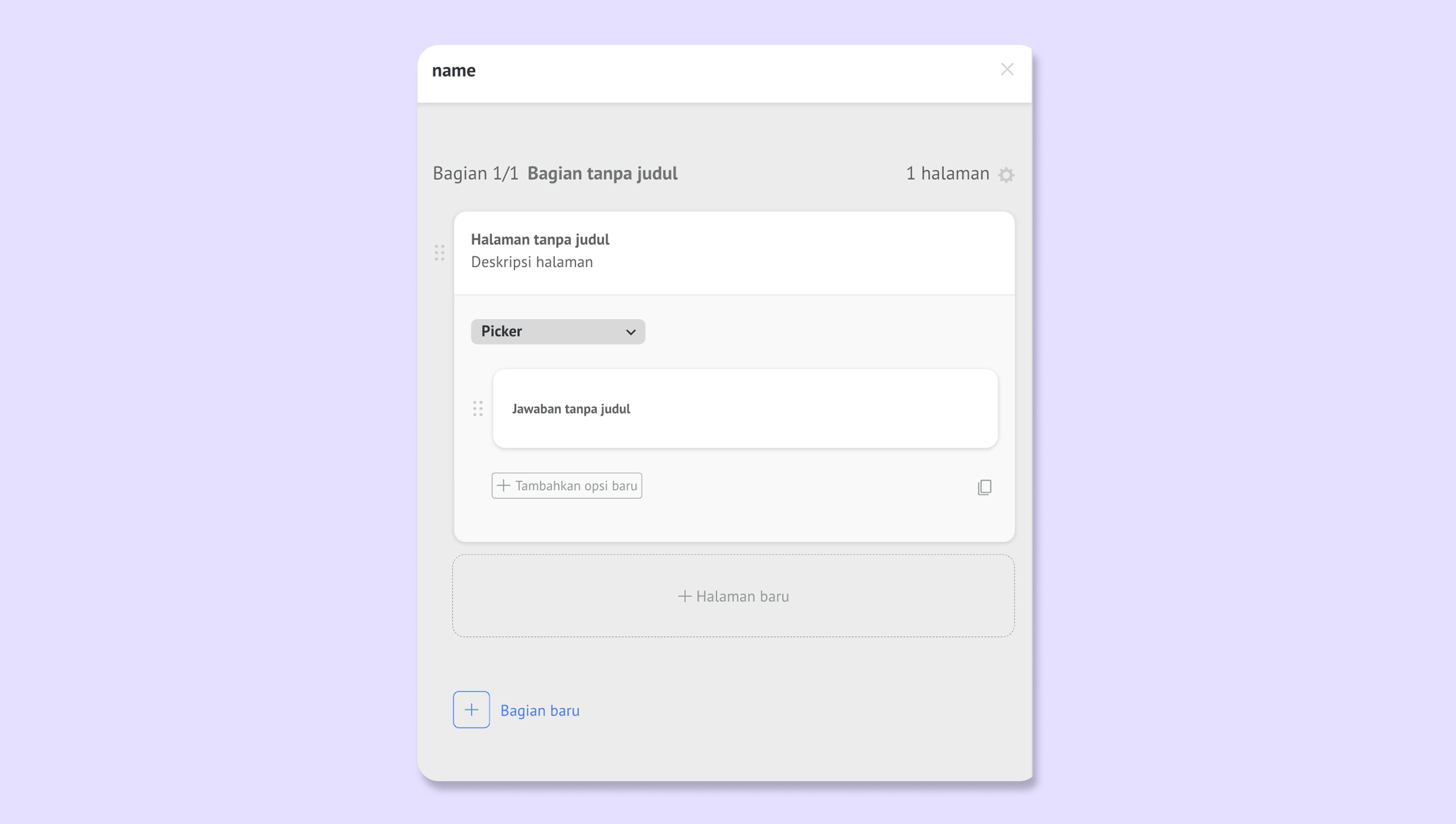Click the plus sign in Tambahkan opsi baru
This screenshot has width=1456, height=824.
coord(503,486)
